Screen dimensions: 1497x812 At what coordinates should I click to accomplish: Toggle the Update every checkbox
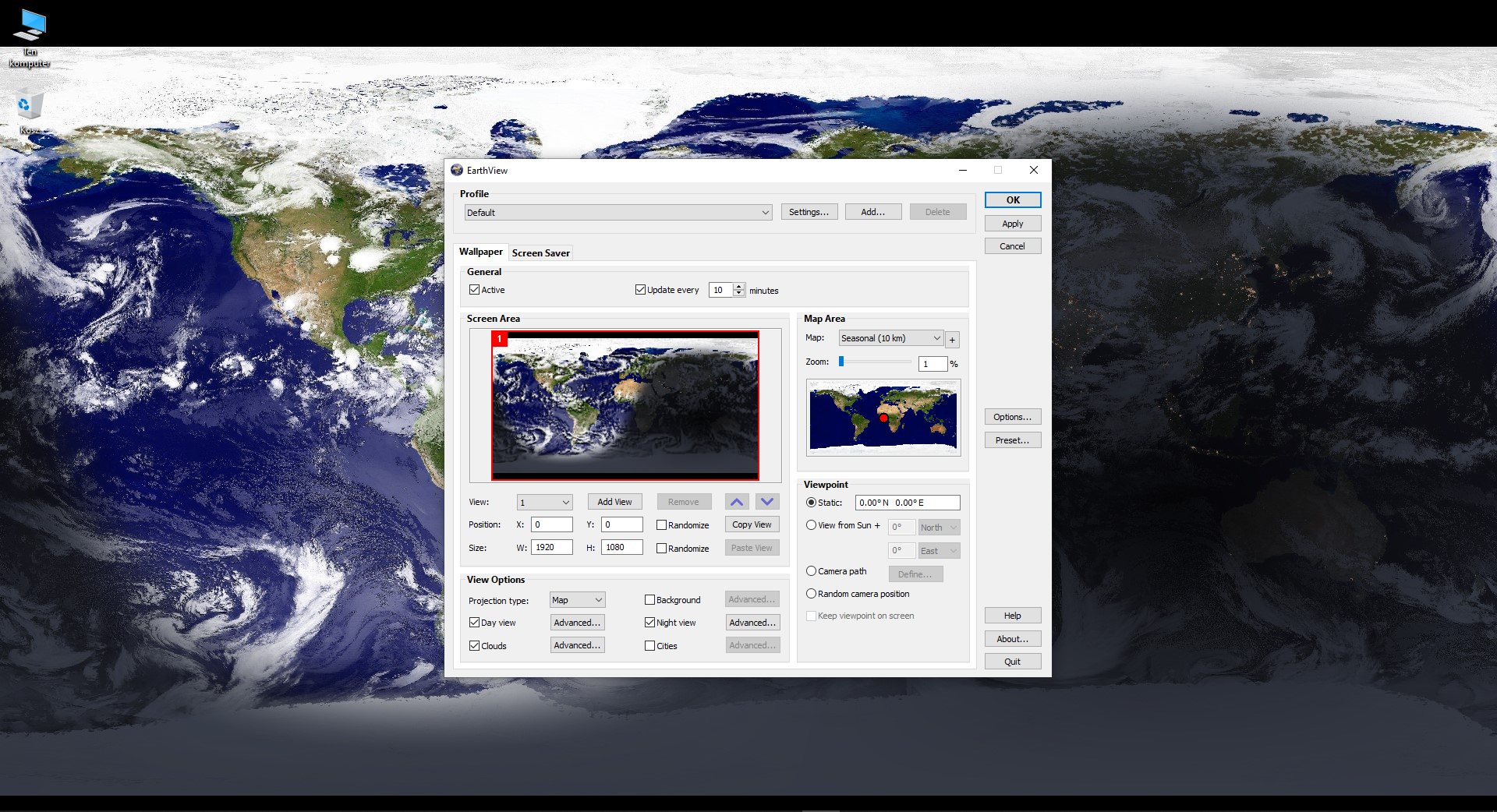click(x=640, y=290)
